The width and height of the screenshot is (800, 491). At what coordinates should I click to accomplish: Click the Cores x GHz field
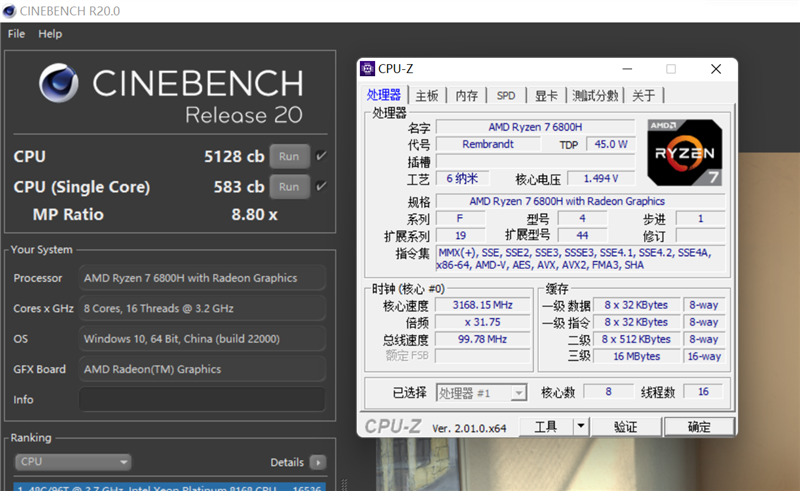(x=203, y=308)
